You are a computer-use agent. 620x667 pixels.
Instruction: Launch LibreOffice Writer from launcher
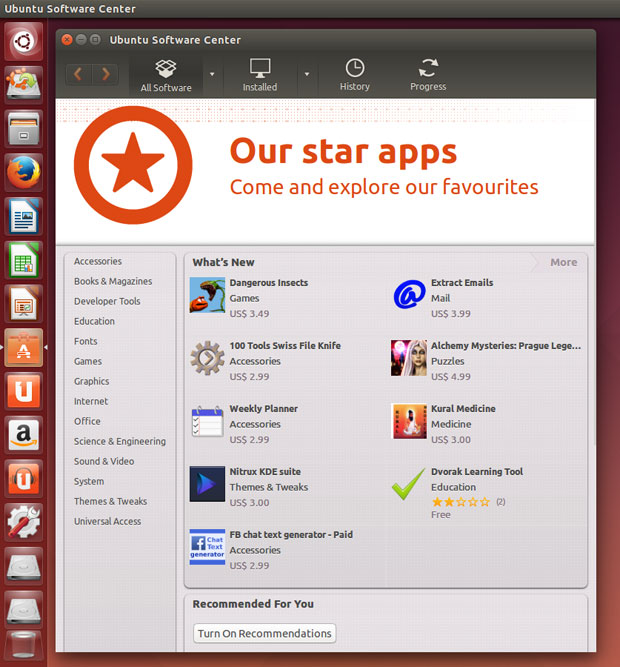[23, 217]
